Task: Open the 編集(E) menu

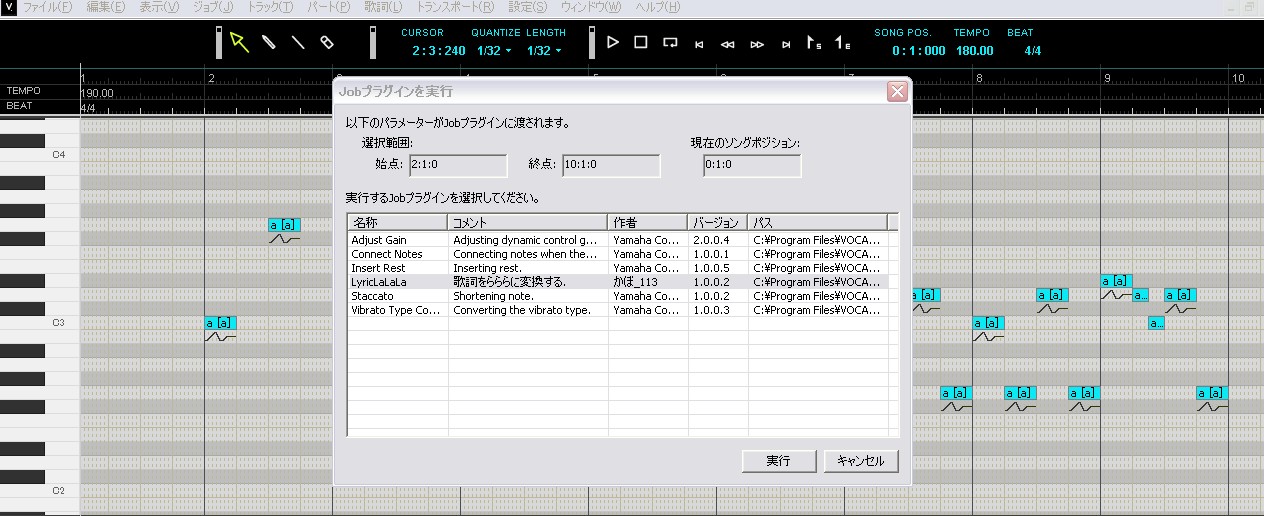Action: (106, 7)
